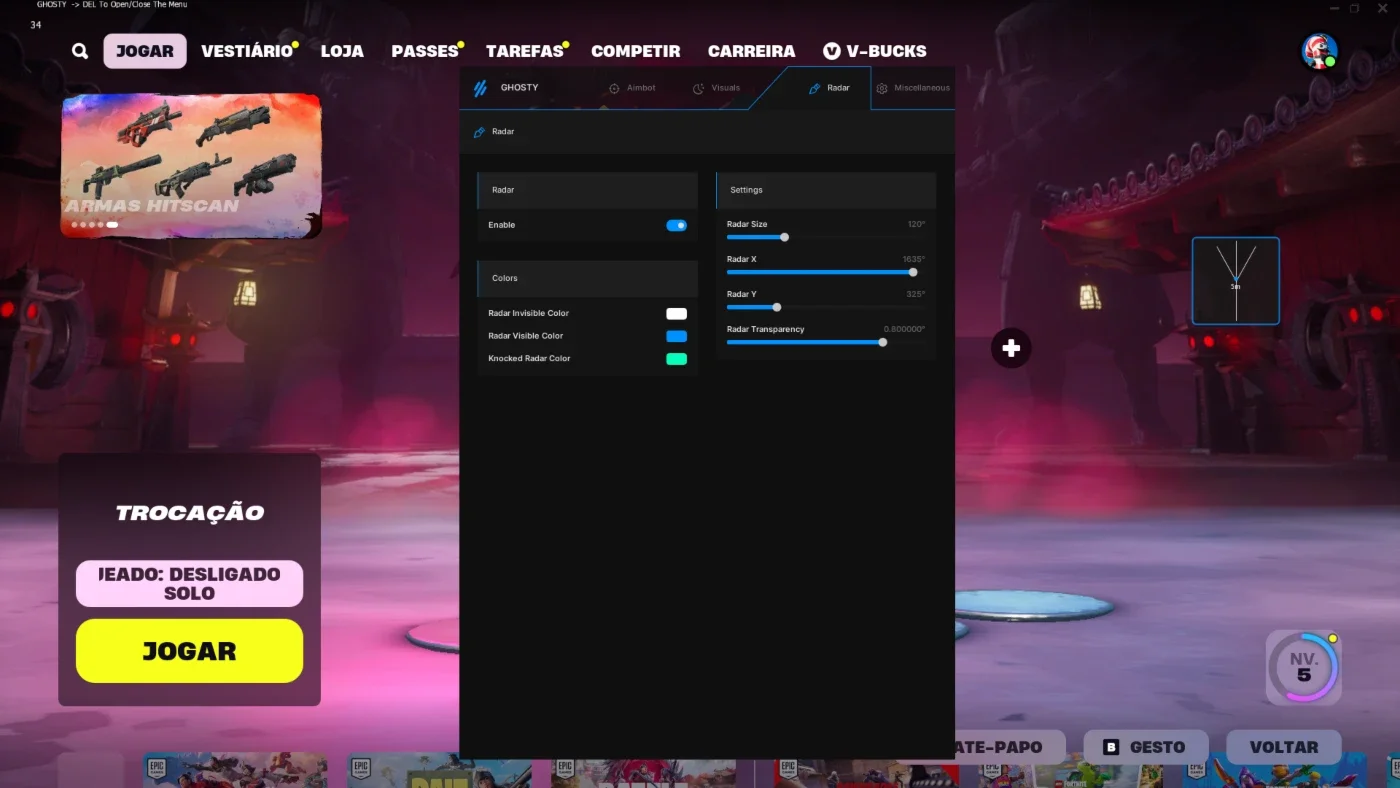Viewport: 1400px width, 788px height.
Task: Switch to the Visuals tab label
Action: point(725,88)
